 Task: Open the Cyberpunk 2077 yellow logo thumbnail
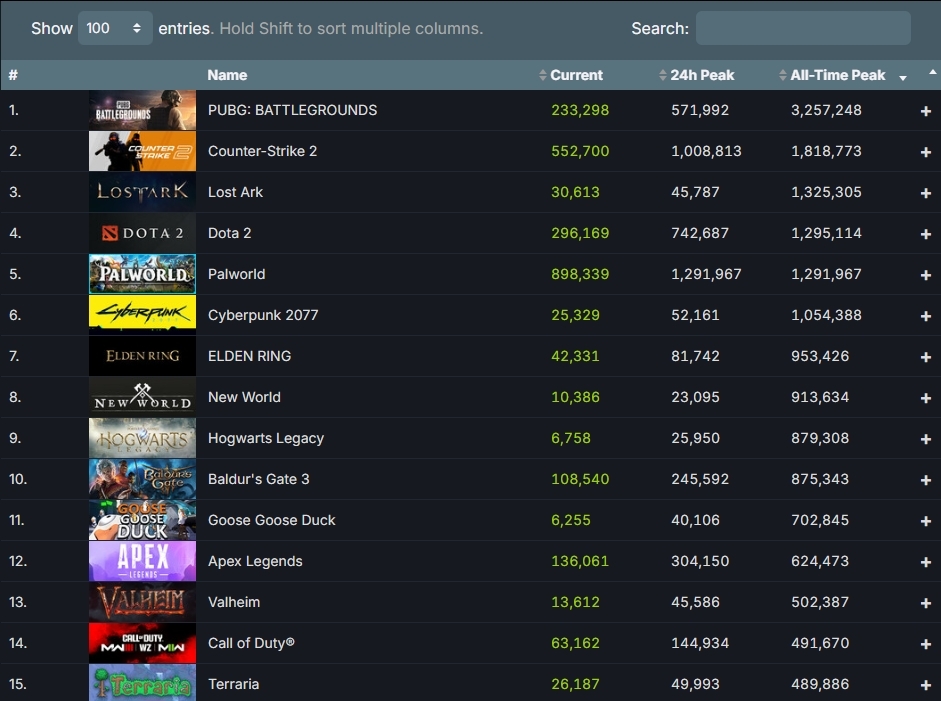[x=142, y=315]
